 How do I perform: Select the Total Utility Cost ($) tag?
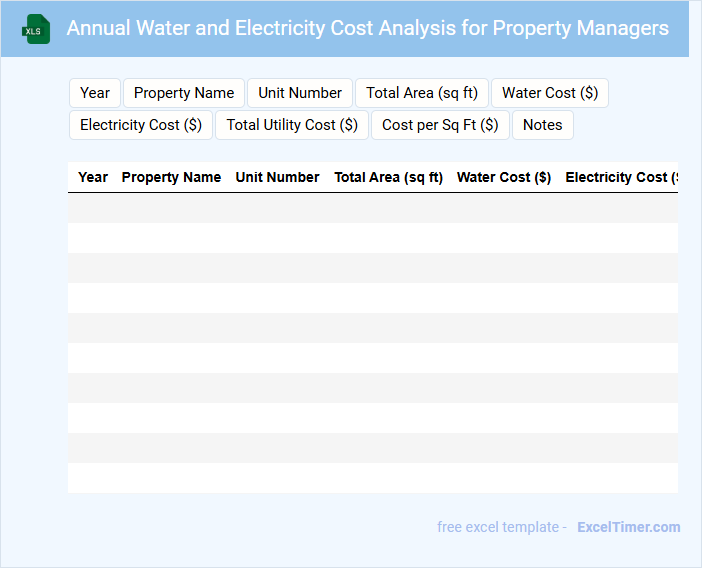tap(292, 125)
